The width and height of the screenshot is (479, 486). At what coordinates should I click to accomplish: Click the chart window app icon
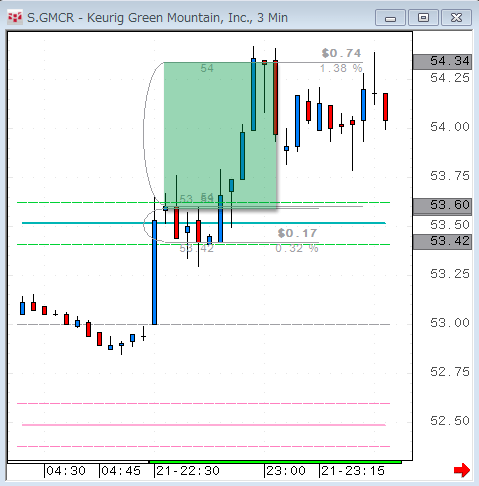(x=15, y=17)
